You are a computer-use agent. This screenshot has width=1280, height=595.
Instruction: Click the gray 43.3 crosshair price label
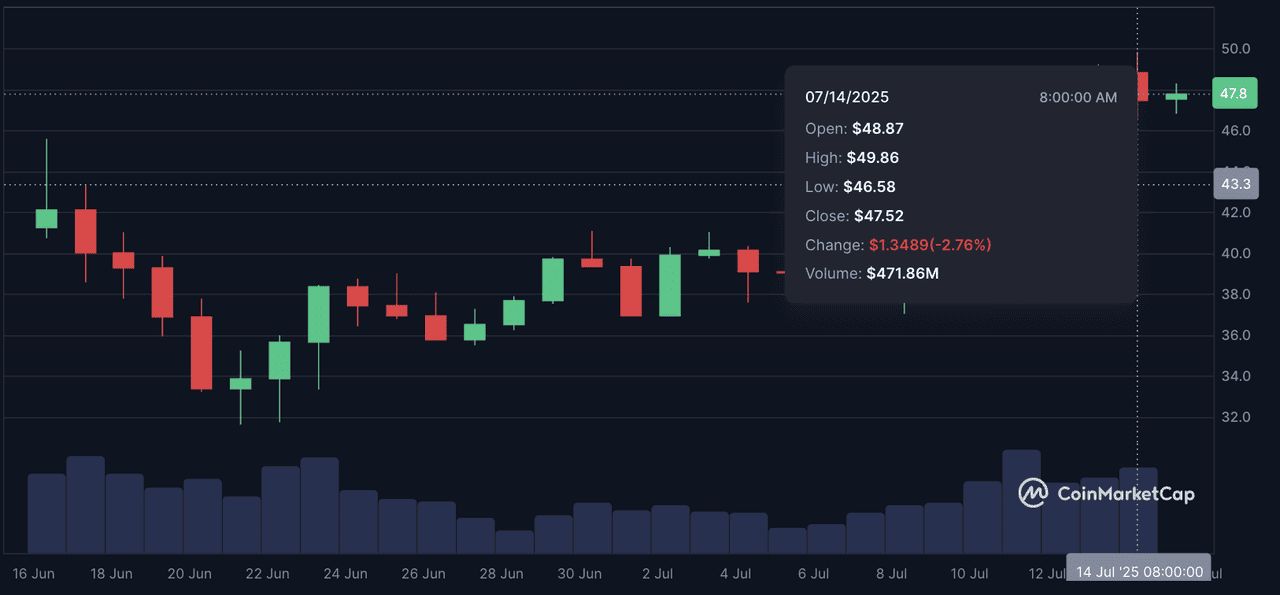click(1236, 184)
